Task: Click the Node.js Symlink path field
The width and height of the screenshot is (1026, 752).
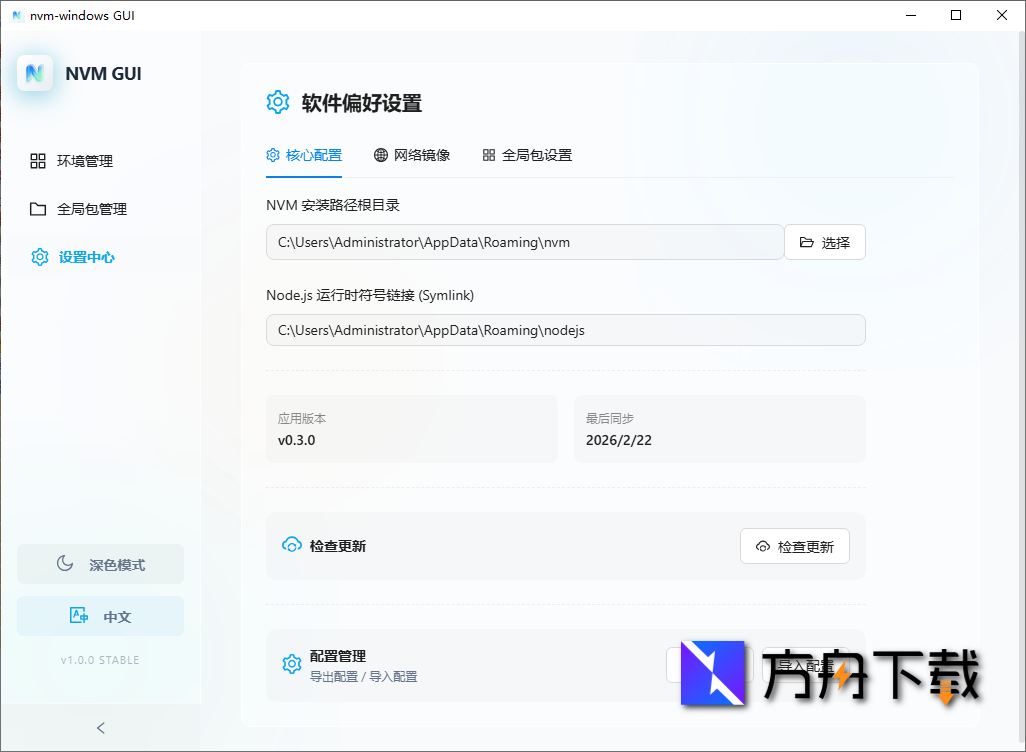Action: [565, 330]
